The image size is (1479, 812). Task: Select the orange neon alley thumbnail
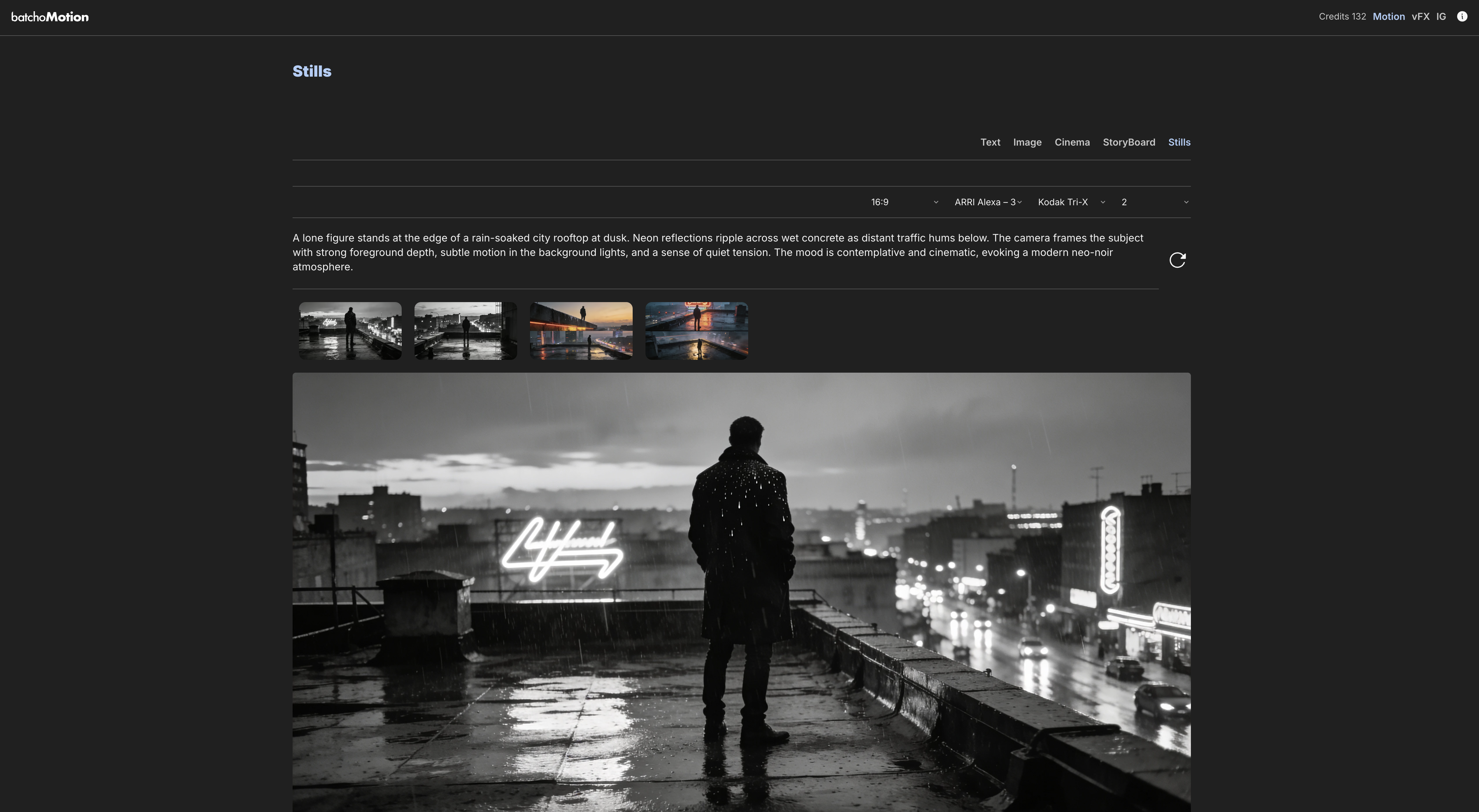tap(696, 331)
